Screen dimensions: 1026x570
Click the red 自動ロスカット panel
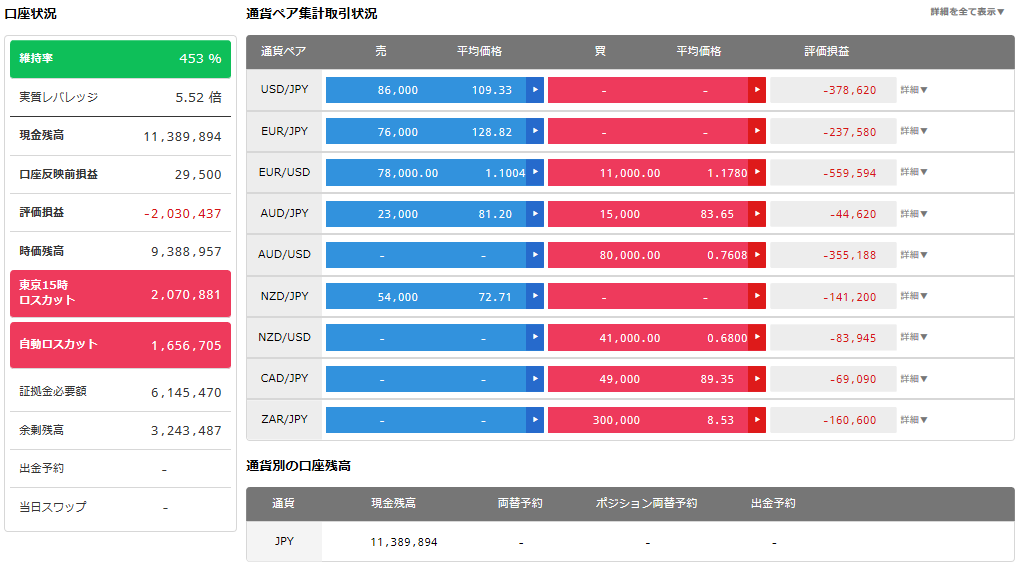coord(120,345)
